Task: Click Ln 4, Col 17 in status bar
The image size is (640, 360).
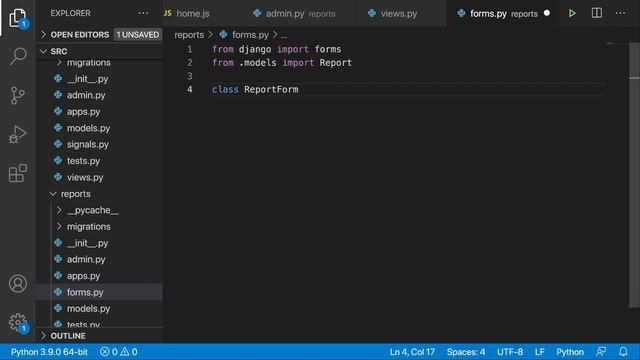Action: (x=412, y=352)
